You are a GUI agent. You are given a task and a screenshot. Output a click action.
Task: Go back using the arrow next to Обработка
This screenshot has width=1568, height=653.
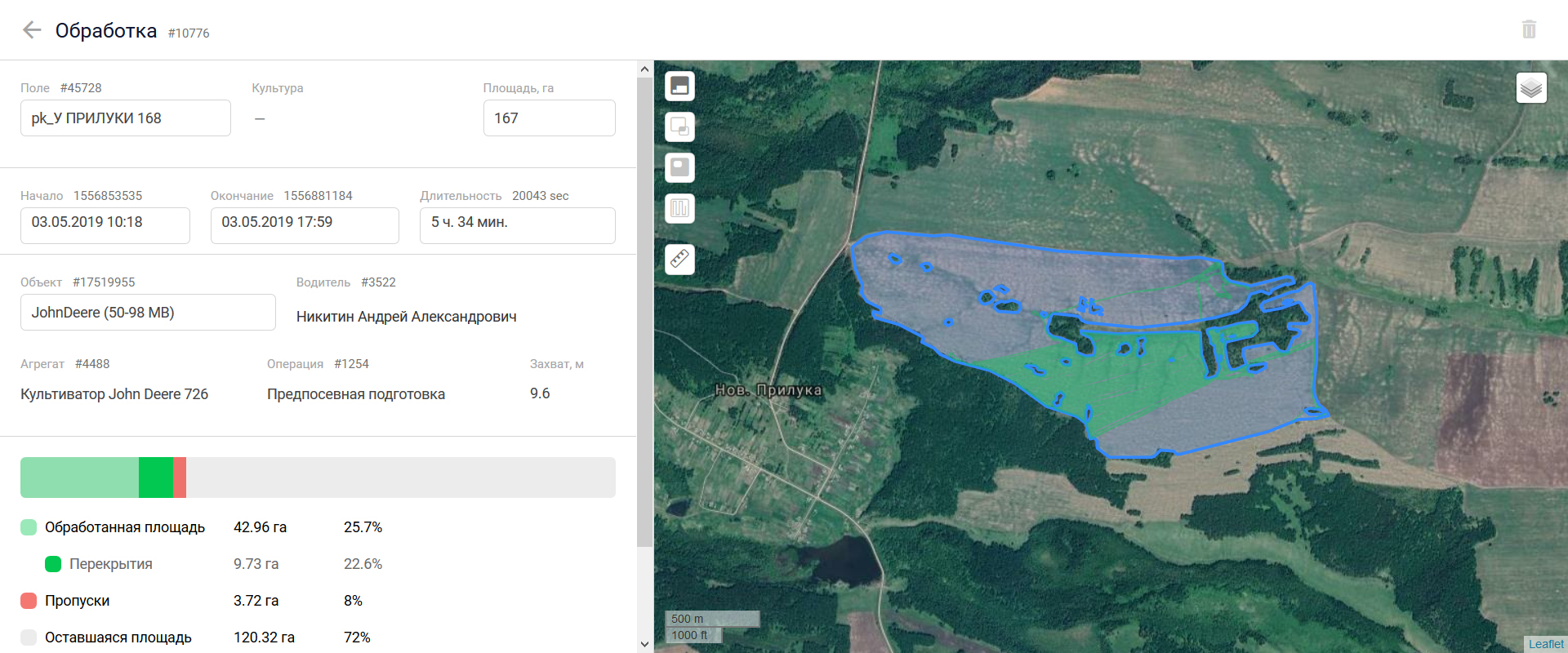pos(32,30)
